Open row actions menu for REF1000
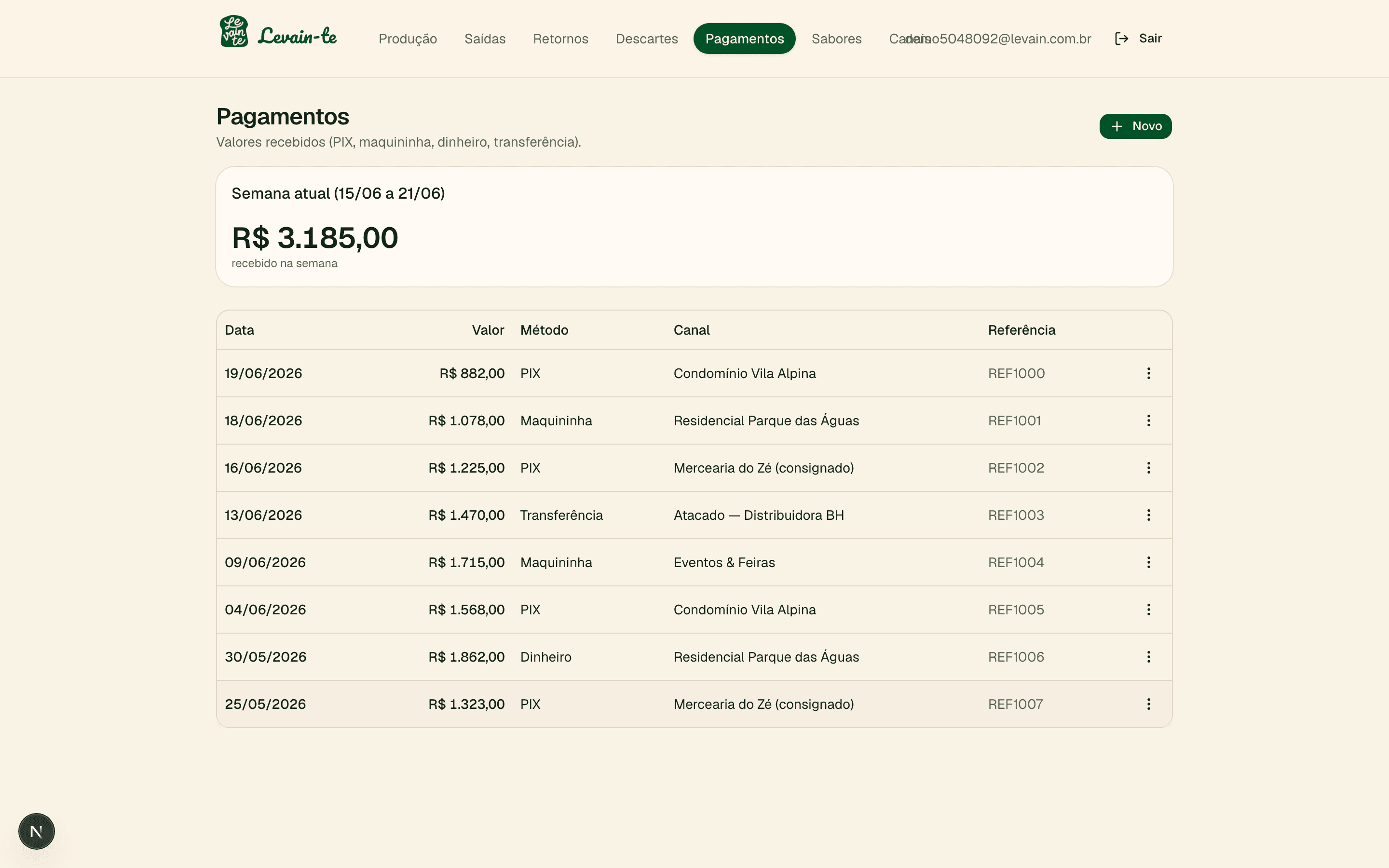Screen dimensions: 1389x868 point(1148,373)
